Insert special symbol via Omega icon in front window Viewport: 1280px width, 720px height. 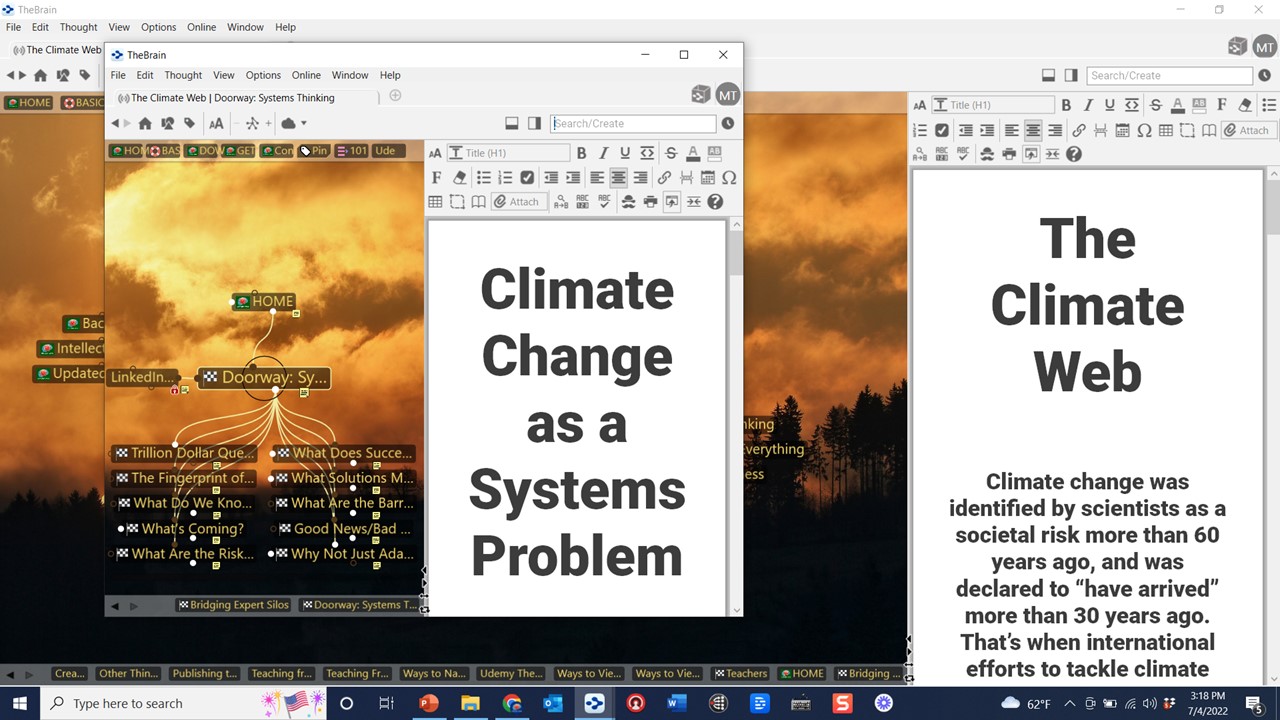click(729, 177)
